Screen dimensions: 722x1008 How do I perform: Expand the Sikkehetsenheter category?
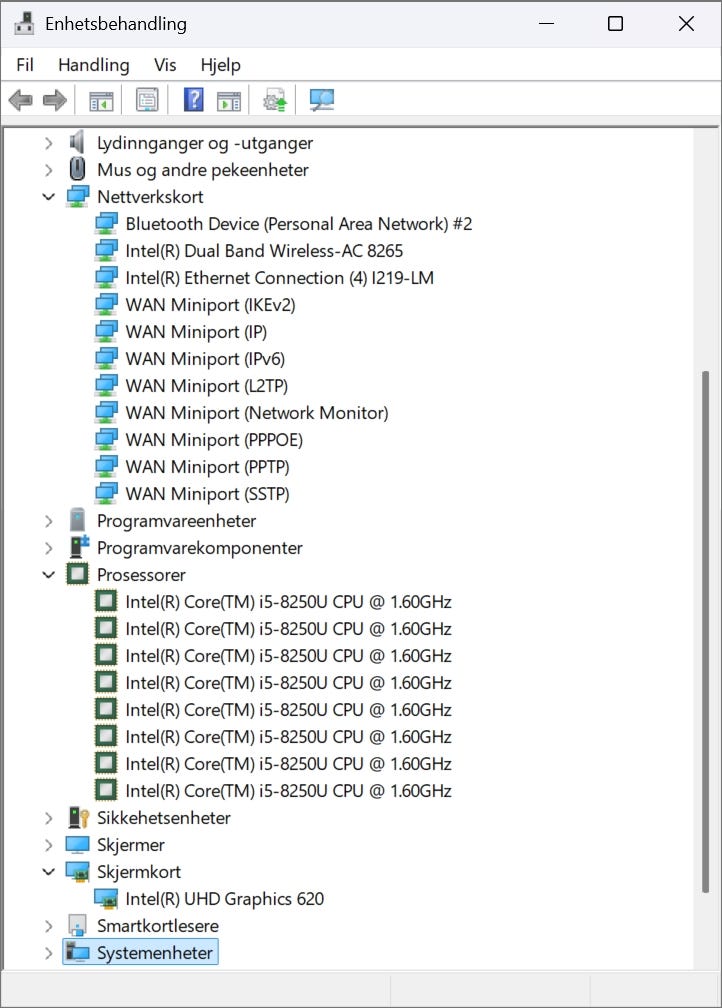click(x=49, y=818)
